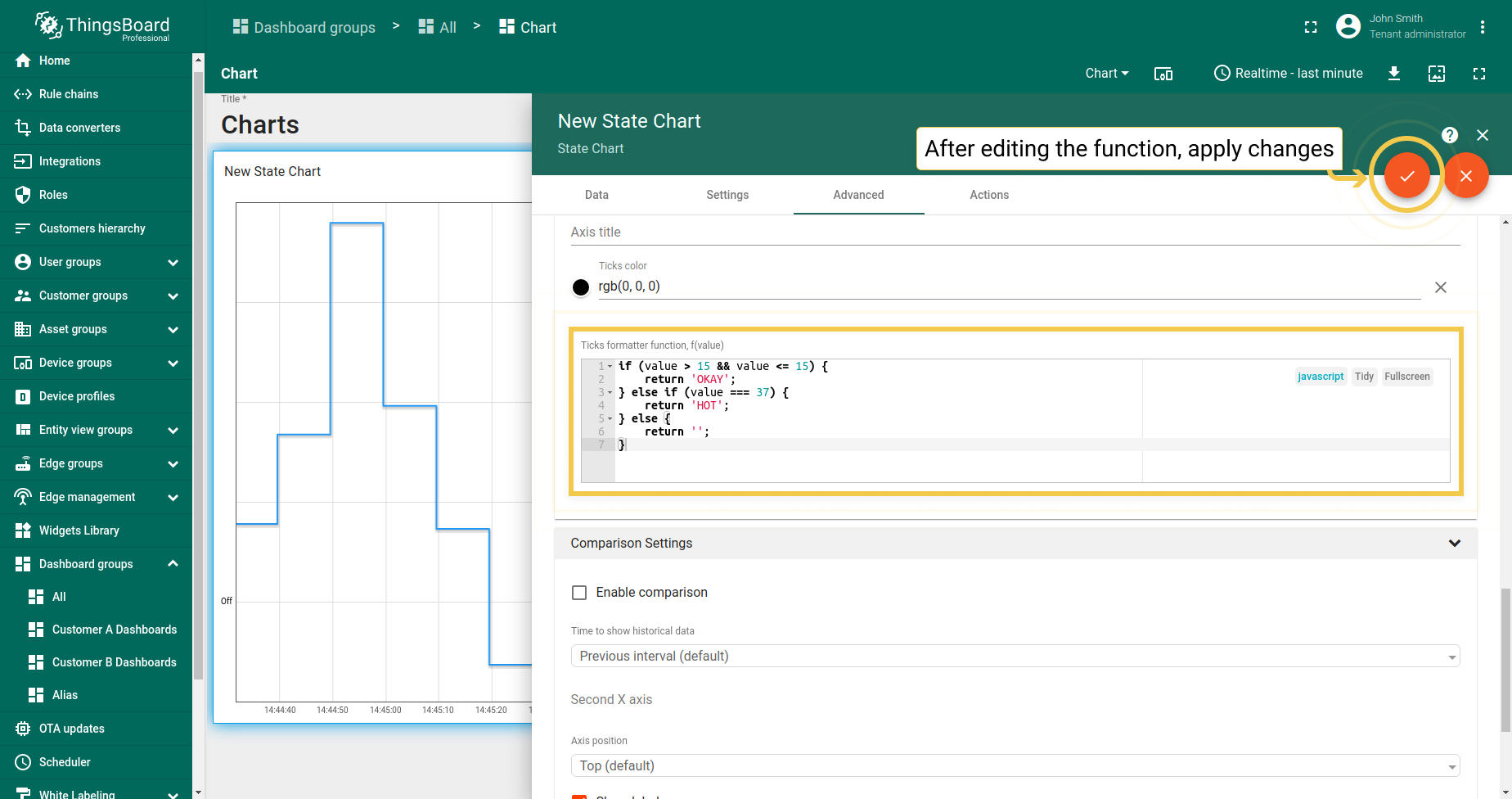Click the orange X decline changes button
Viewport: 1512px width, 799px height.
[1465, 175]
